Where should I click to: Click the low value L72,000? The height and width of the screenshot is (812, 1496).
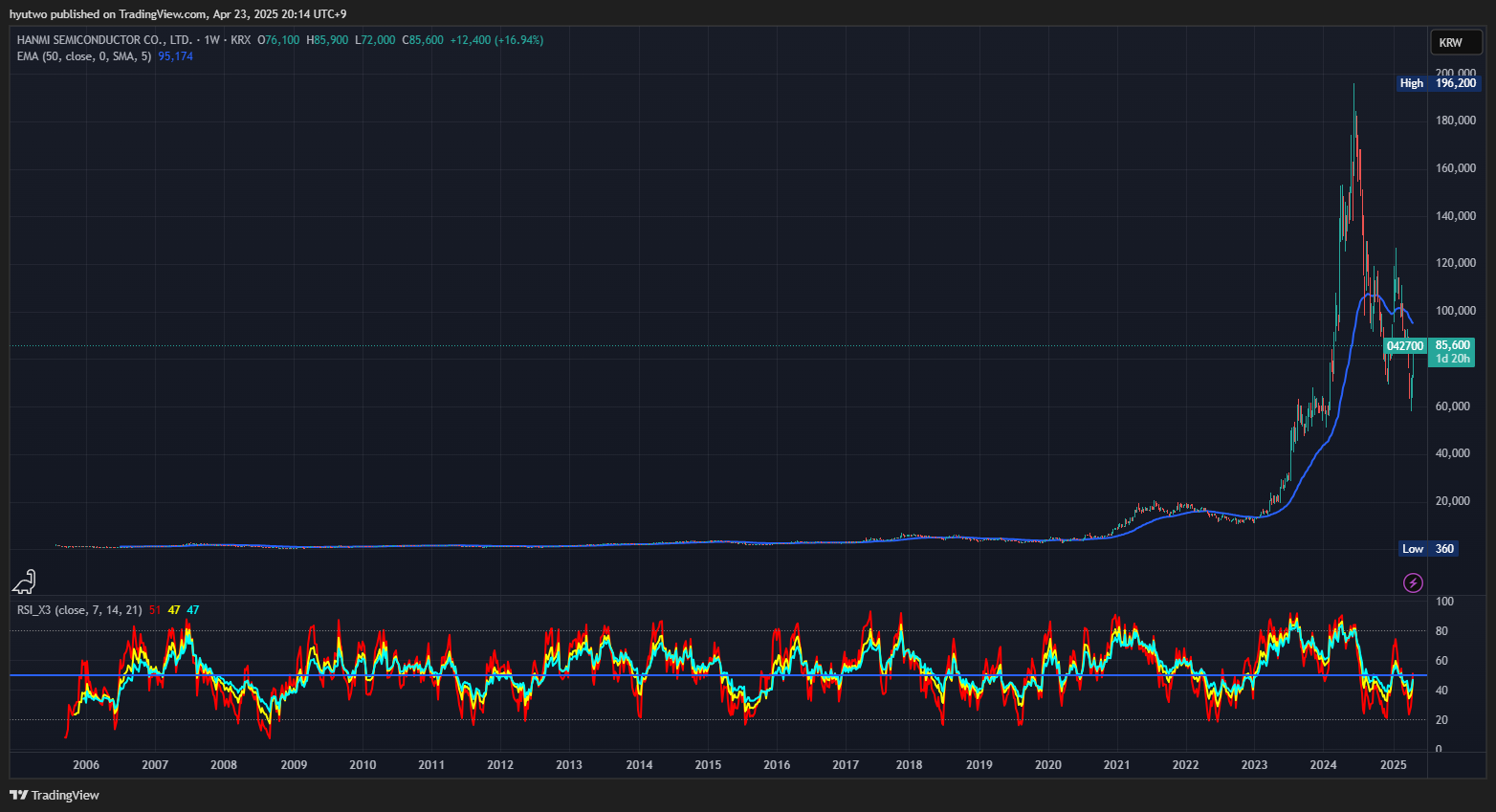point(375,40)
